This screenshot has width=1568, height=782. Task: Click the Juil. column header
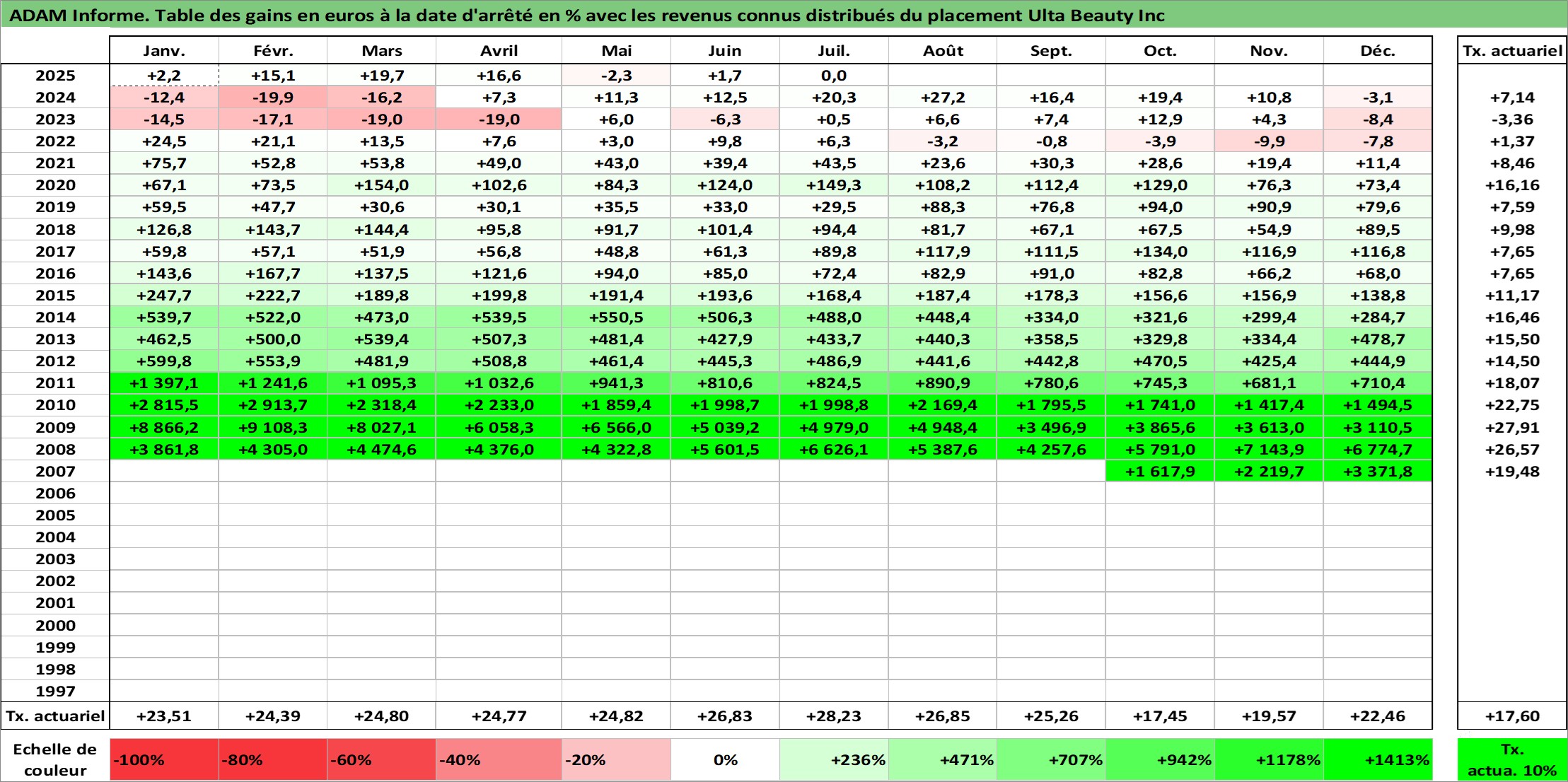(834, 50)
